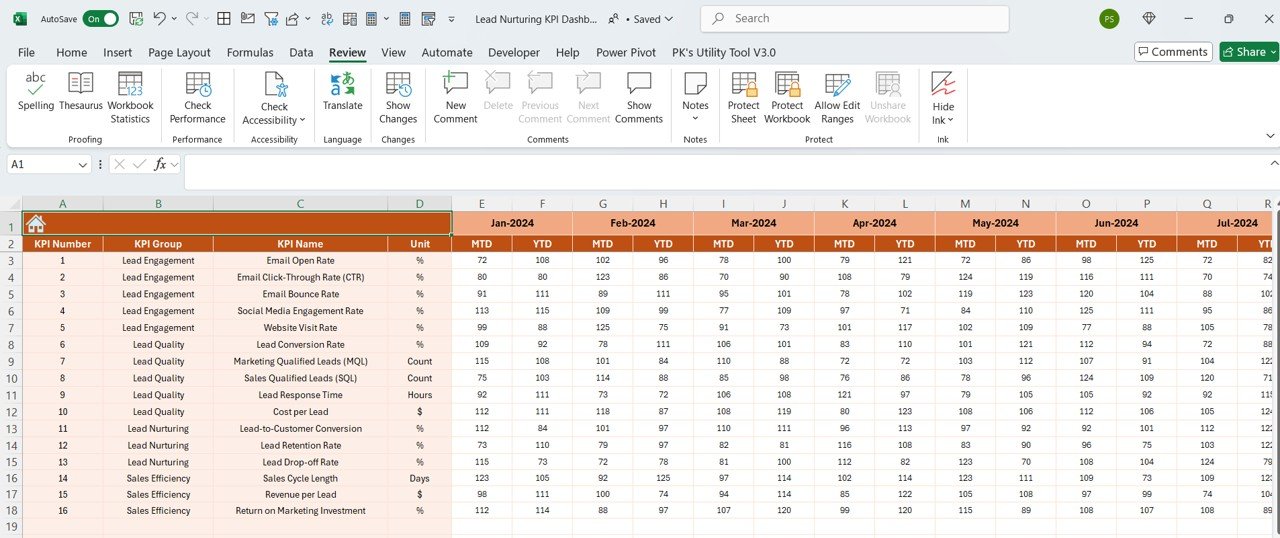Open PK's Utility Tool V3.0 tab
1280x538 pixels.
coord(724,53)
